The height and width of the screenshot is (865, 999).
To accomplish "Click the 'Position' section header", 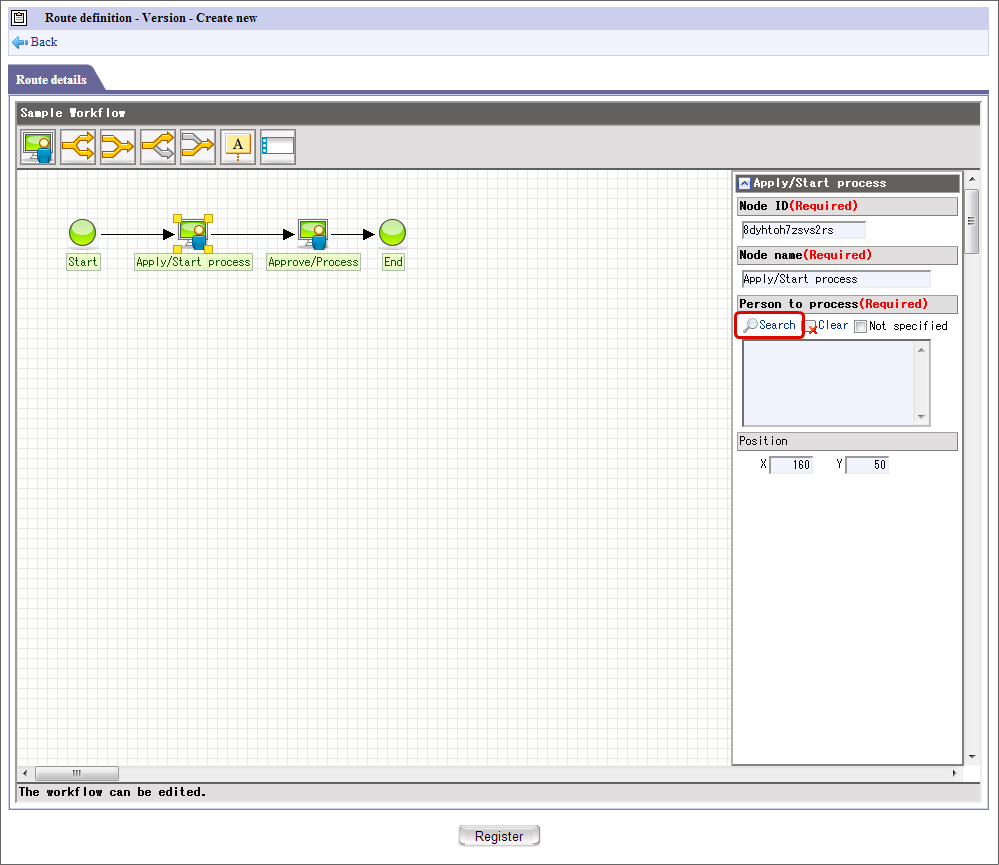I will coord(847,441).
